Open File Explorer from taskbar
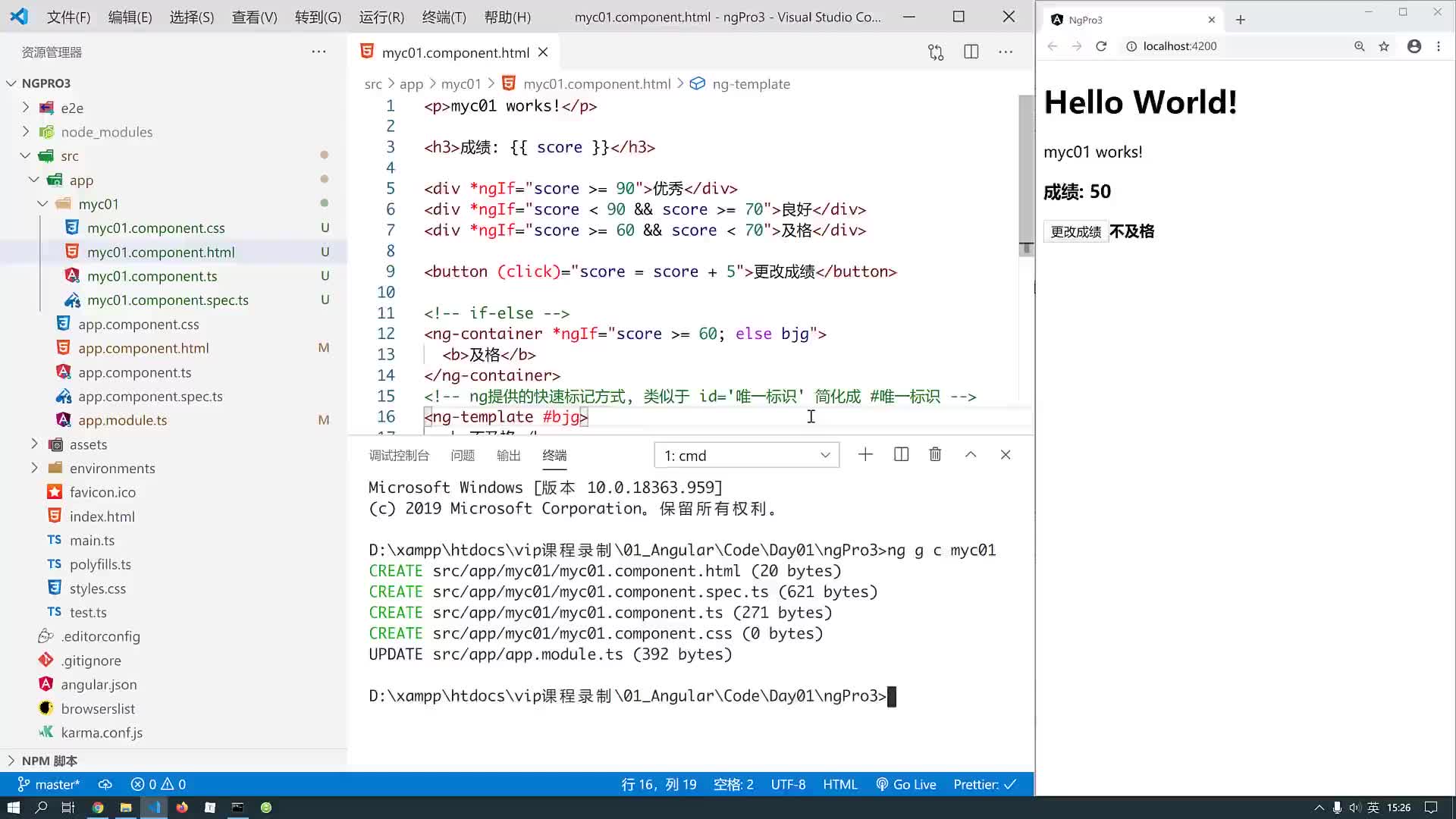 coord(126,808)
